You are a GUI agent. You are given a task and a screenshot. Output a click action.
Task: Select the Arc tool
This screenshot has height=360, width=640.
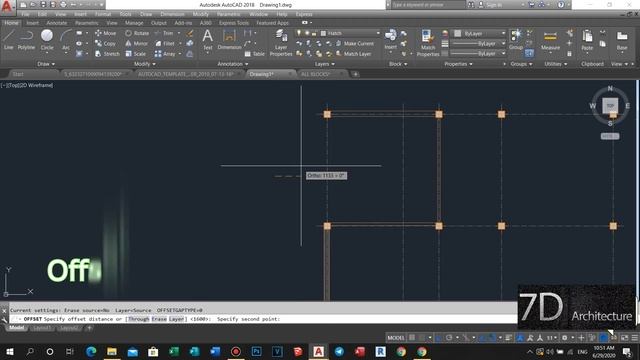coord(66,40)
